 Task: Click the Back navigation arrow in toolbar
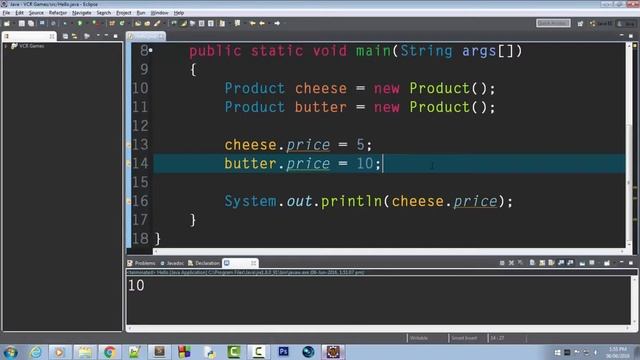tap(262, 24)
